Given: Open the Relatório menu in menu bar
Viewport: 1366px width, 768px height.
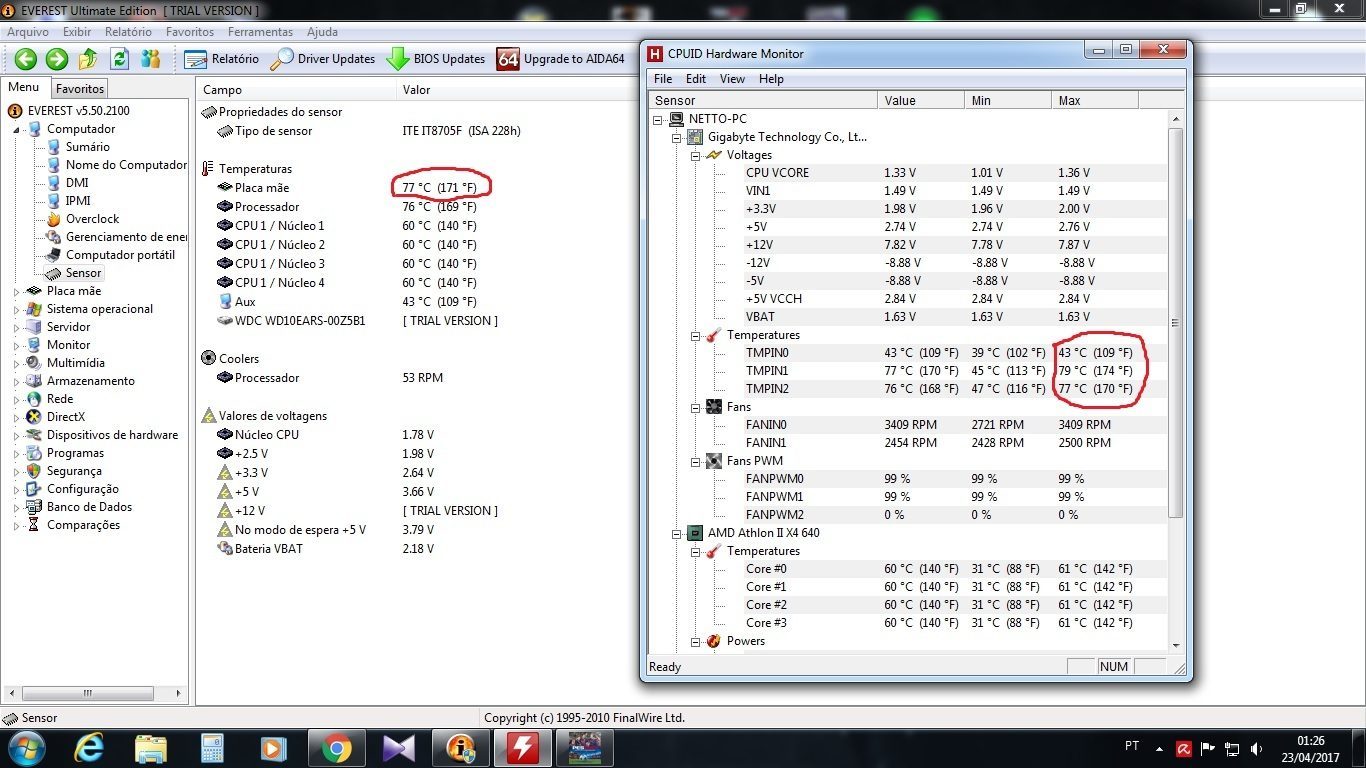Looking at the screenshot, I should click(x=128, y=32).
